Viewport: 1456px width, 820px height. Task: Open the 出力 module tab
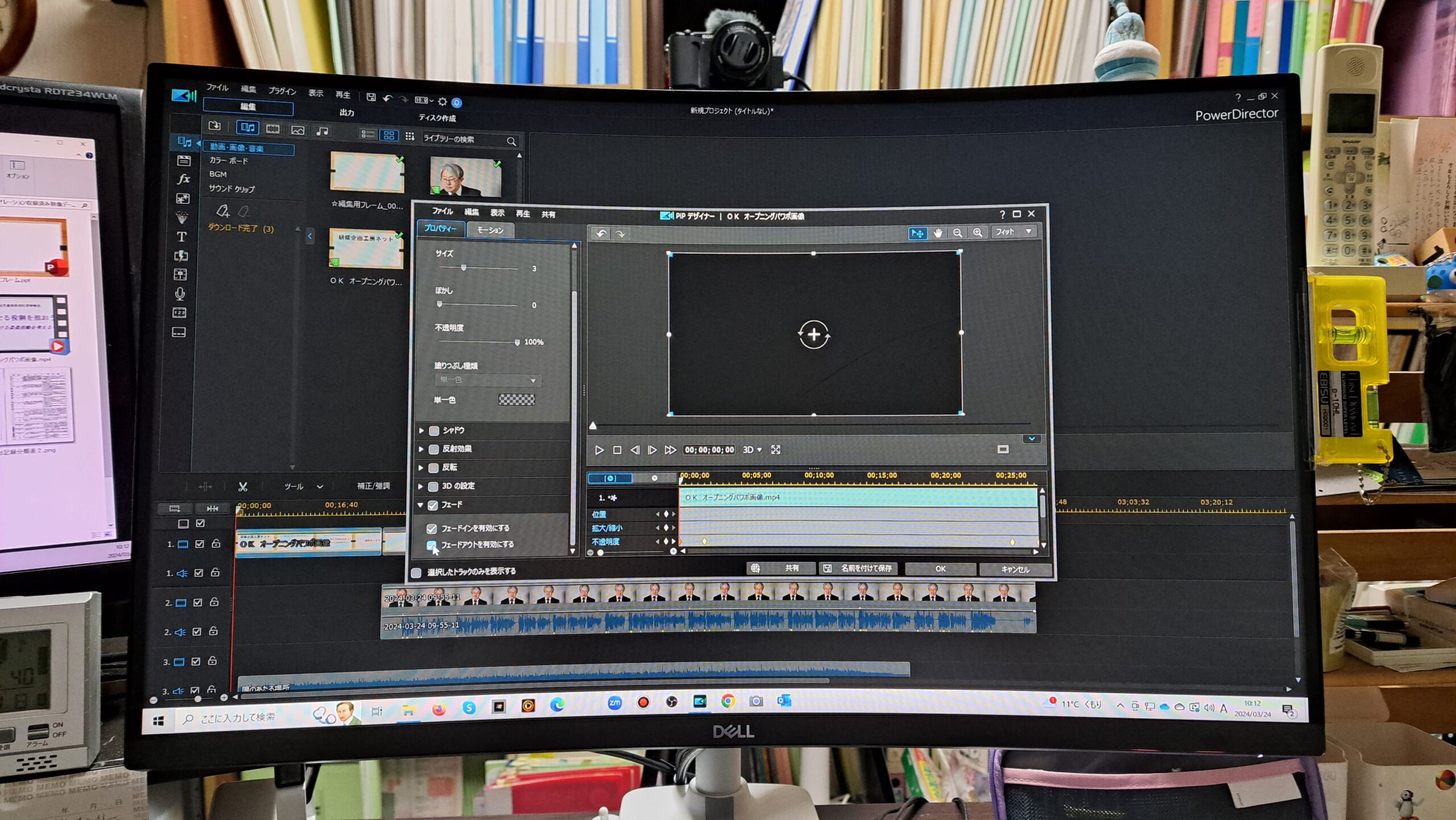click(347, 113)
